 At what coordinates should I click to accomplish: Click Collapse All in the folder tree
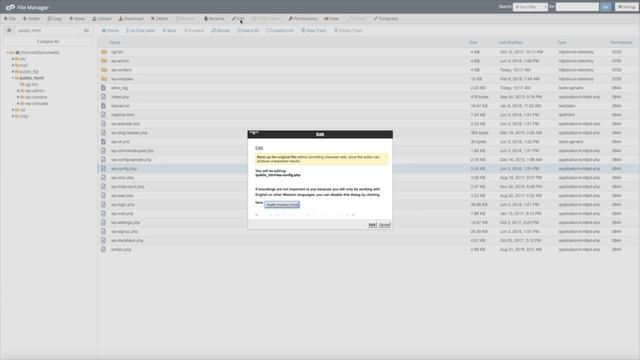point(48,42)
